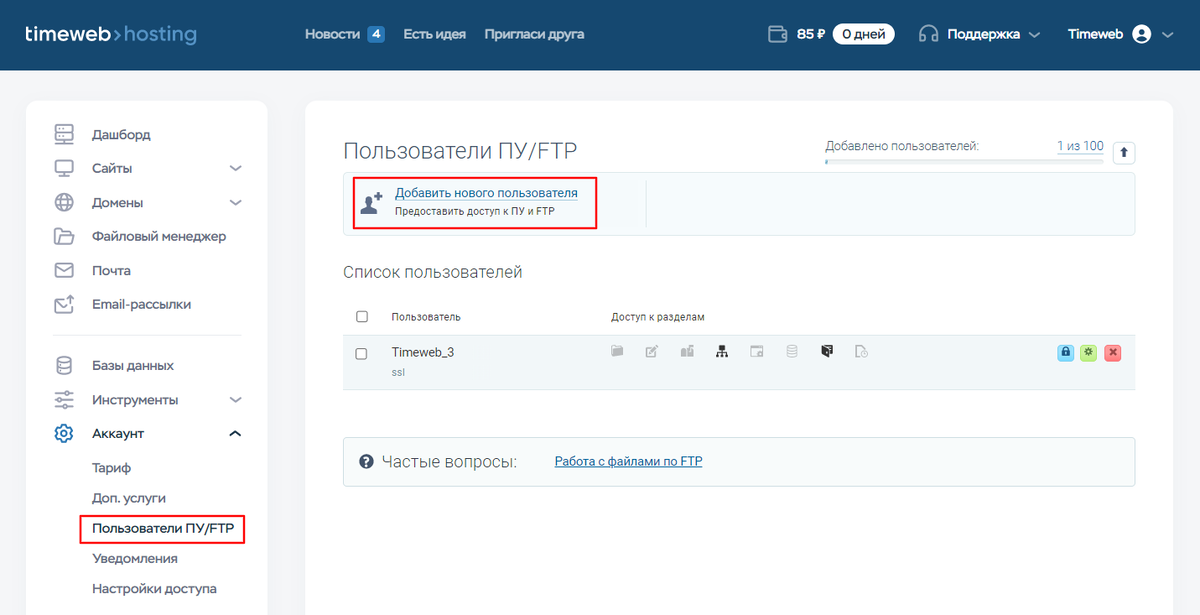Open the headphones support icon

point(928,32)
